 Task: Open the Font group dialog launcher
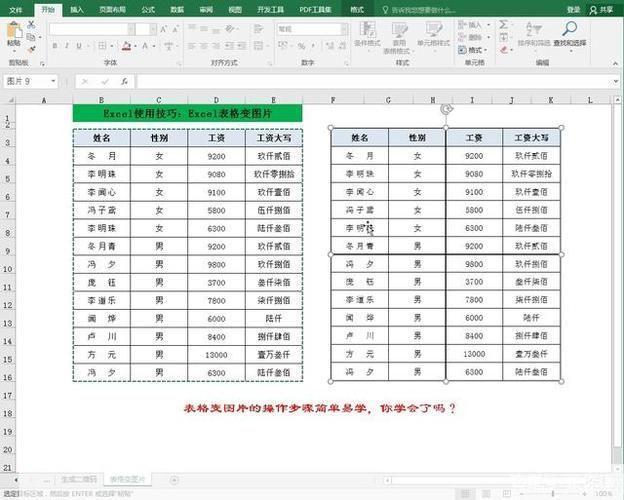point(179,63)
